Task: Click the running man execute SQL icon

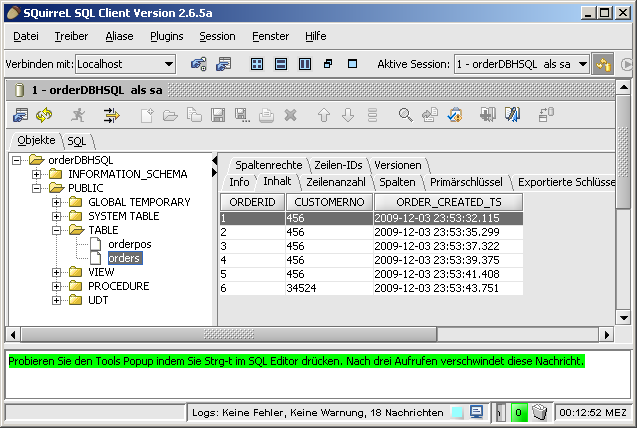Action: [78, 115]
